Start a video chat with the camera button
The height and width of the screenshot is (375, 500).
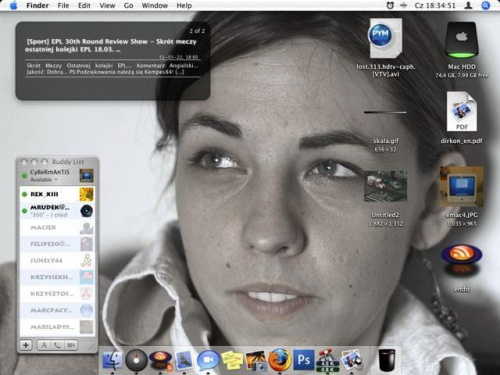click(x=71, y=345)
